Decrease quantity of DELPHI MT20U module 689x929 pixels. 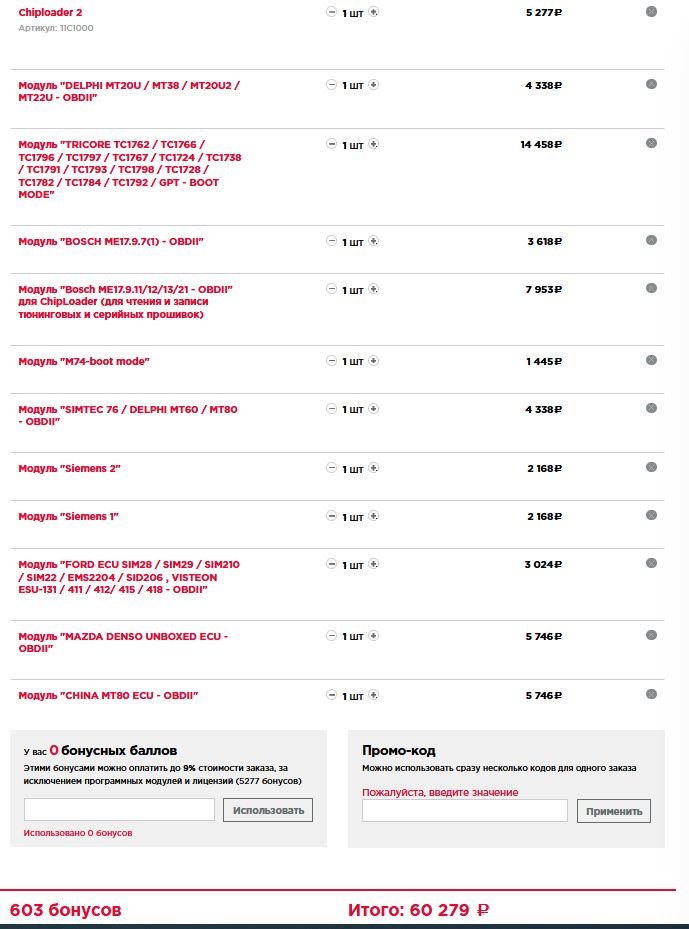pos(332,85)
